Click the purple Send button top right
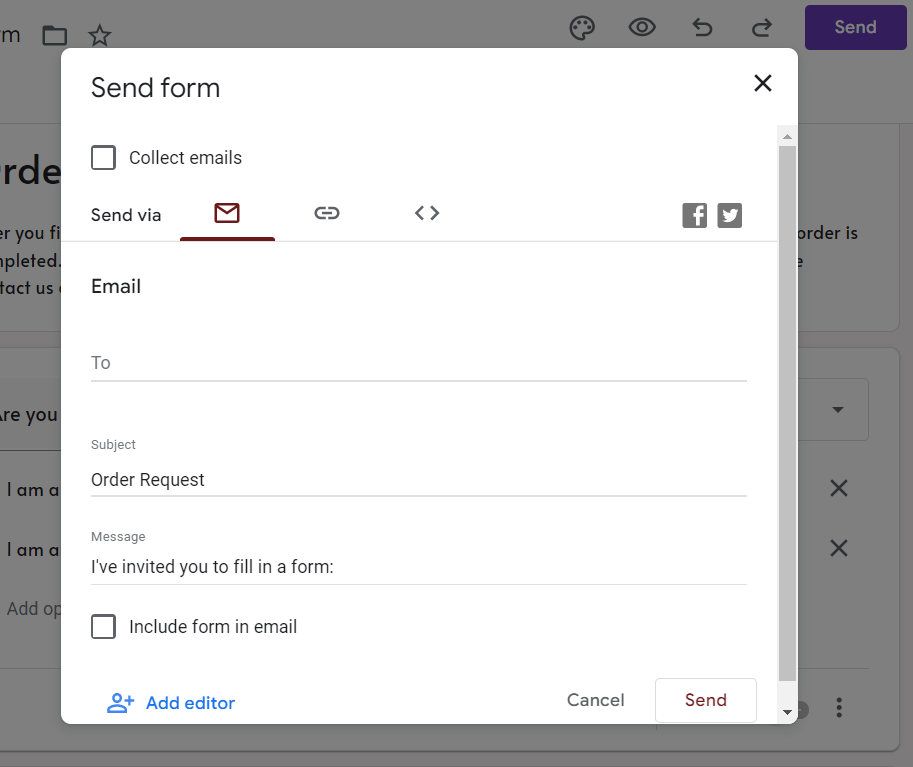 click(855, 27)
